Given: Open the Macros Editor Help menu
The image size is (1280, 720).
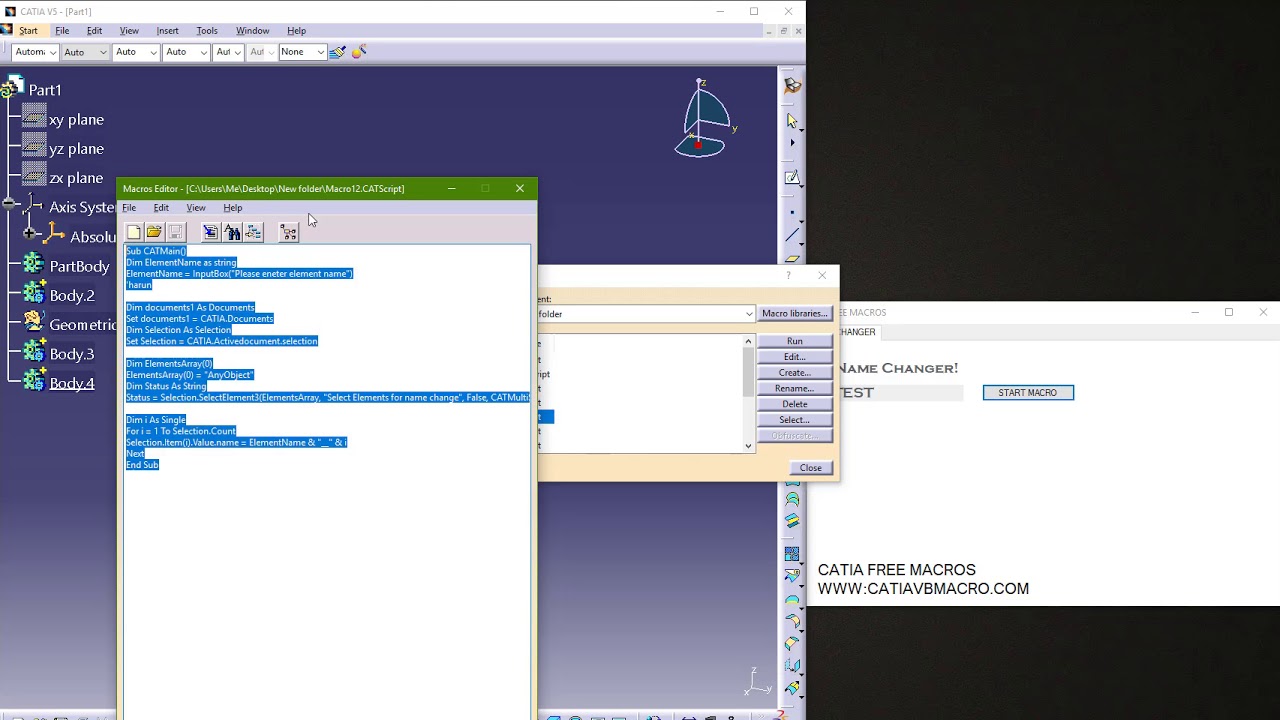Looking at the screenshot, I should pyautogui.click(x=232, y=208).
